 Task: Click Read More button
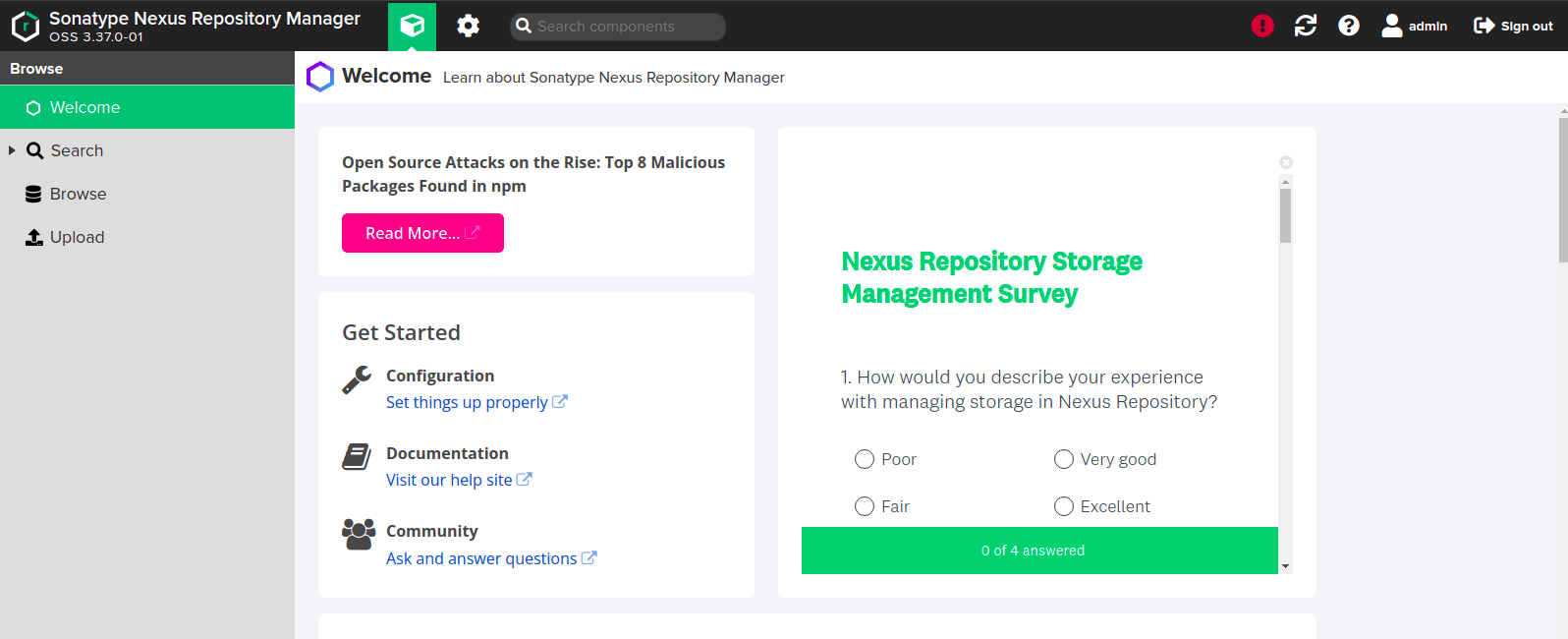tap(422, 233)
